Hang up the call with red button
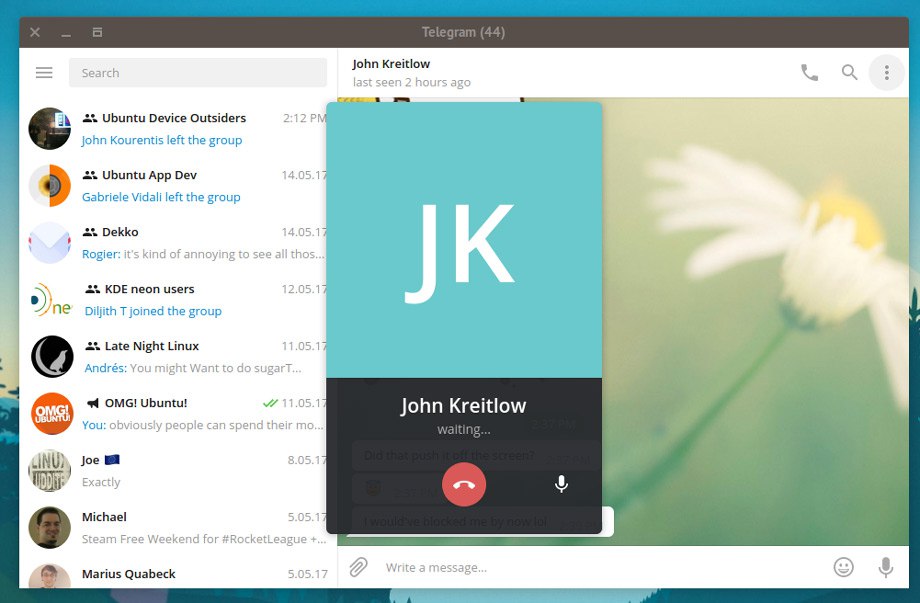920x603 pixels. point(464,485)
